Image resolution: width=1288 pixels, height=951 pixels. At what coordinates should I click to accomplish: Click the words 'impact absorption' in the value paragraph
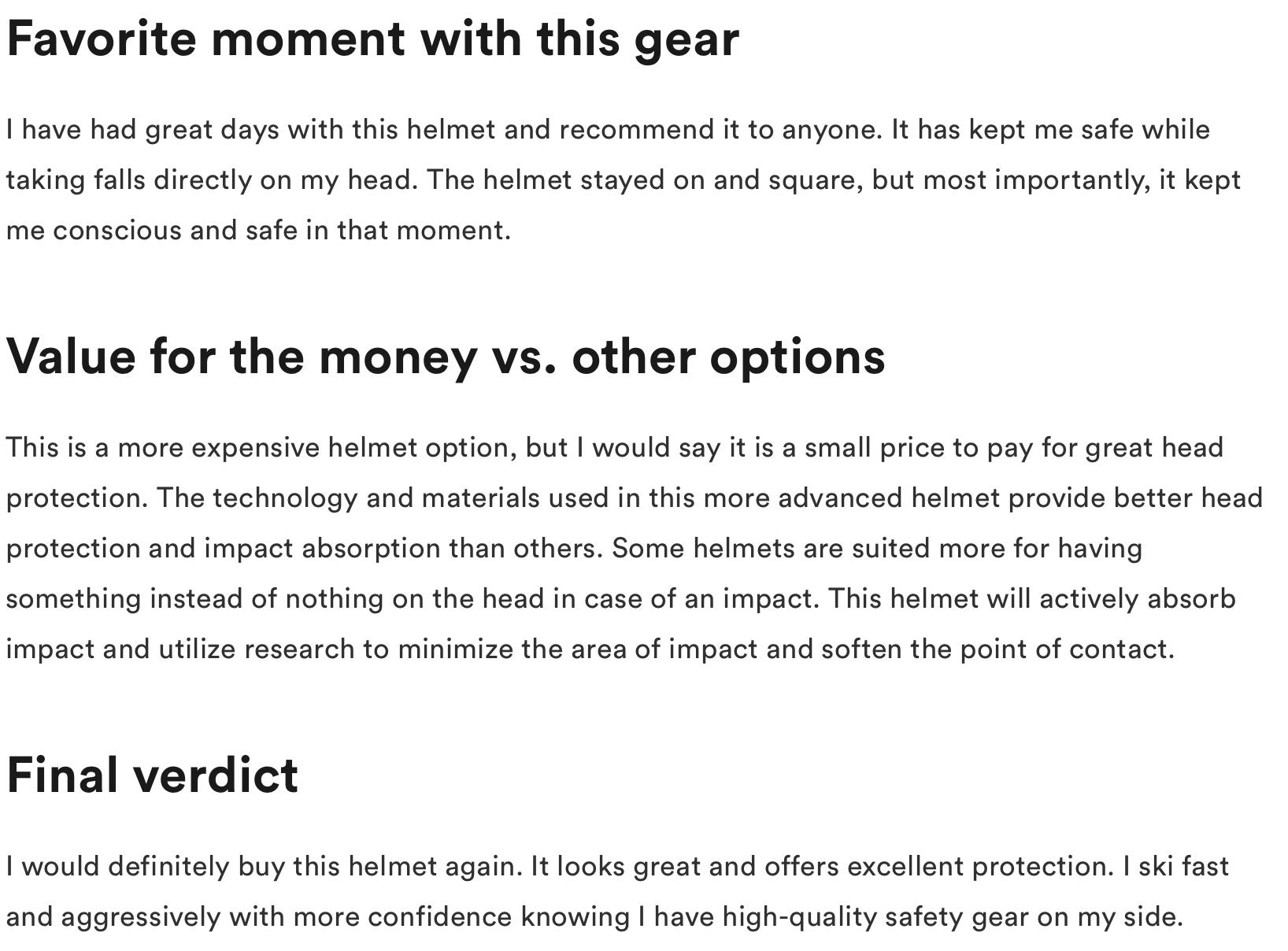click(x=322, y=549)
